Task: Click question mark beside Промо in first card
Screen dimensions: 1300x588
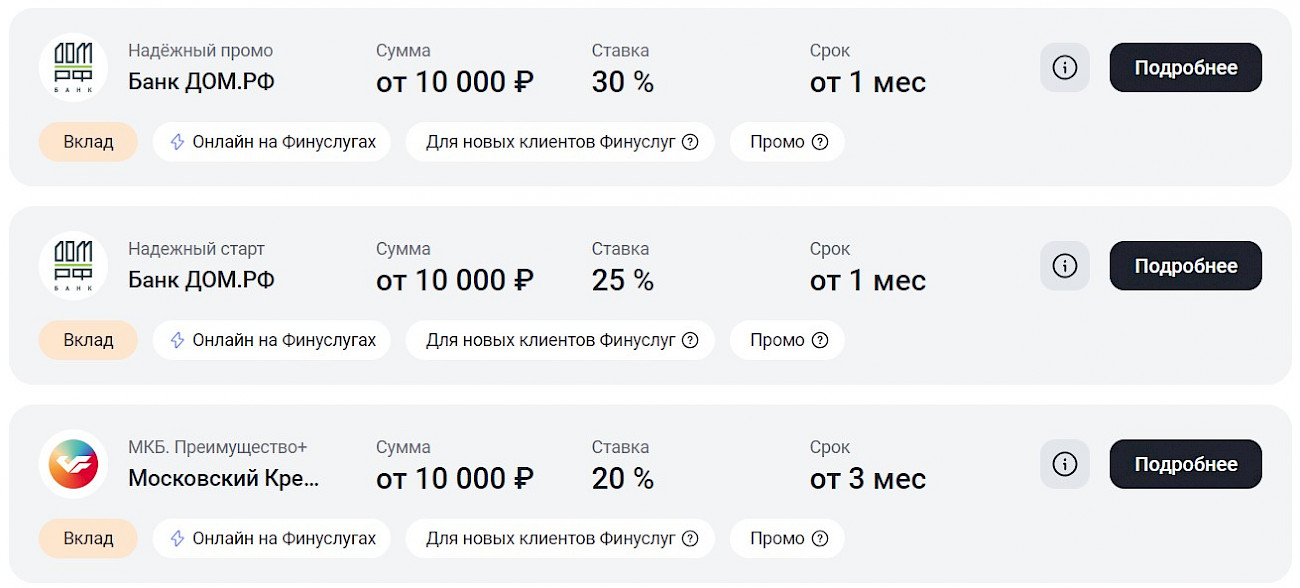Action: [820, 142]
